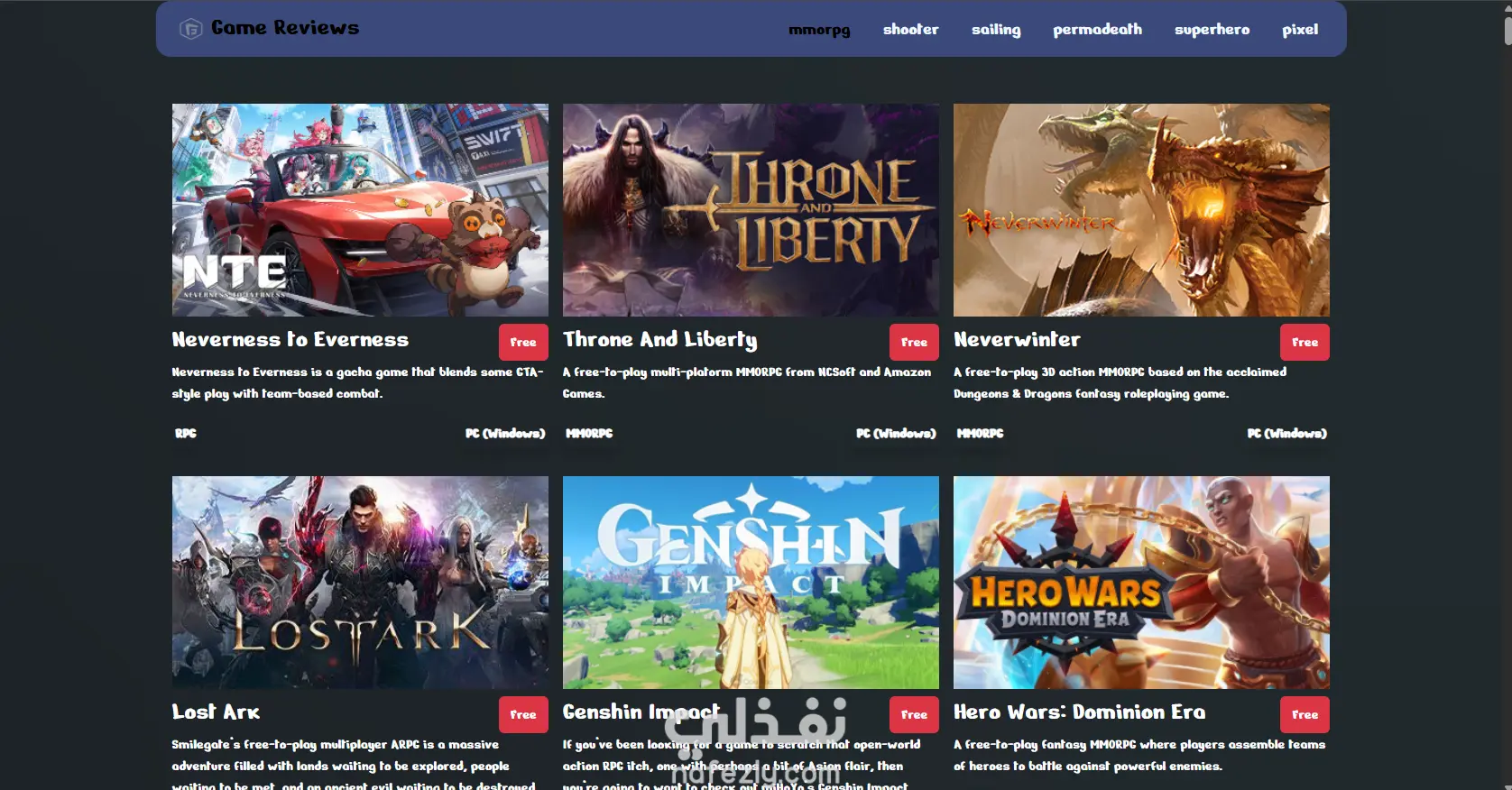This screenshot has width=1512, height=790.
Task: Open the Hero Wars Dominion Era cover
Action: point(1141,583)
